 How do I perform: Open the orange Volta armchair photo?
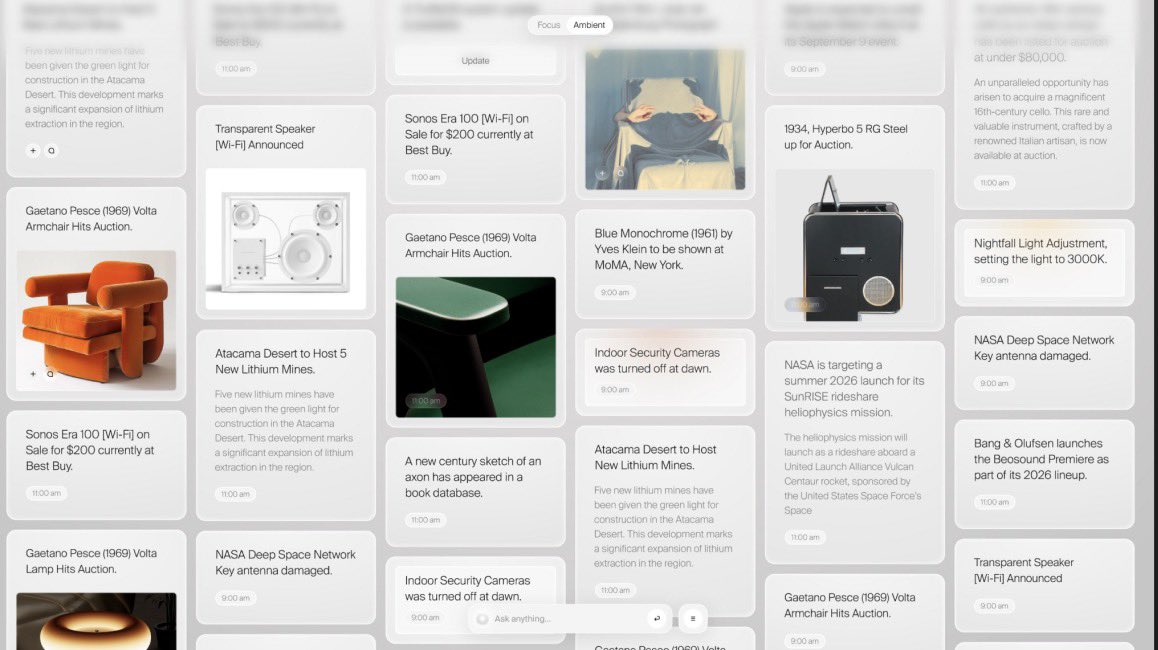click(x=97, y=320)
